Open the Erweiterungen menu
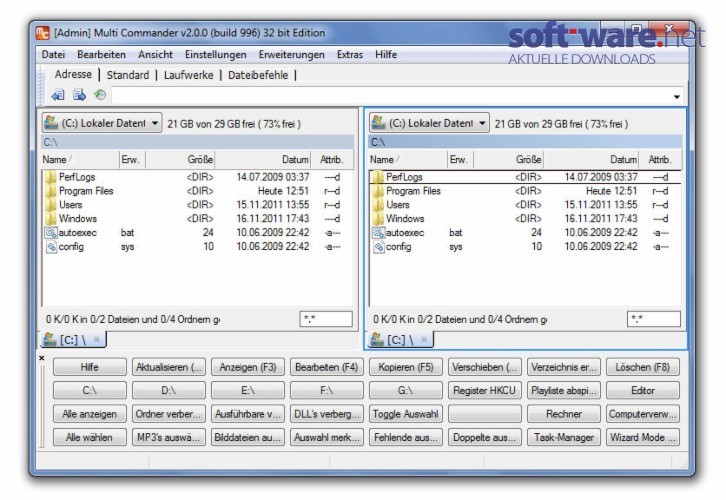The height and width of the screenshot is (500, 726). coord(292,55)
